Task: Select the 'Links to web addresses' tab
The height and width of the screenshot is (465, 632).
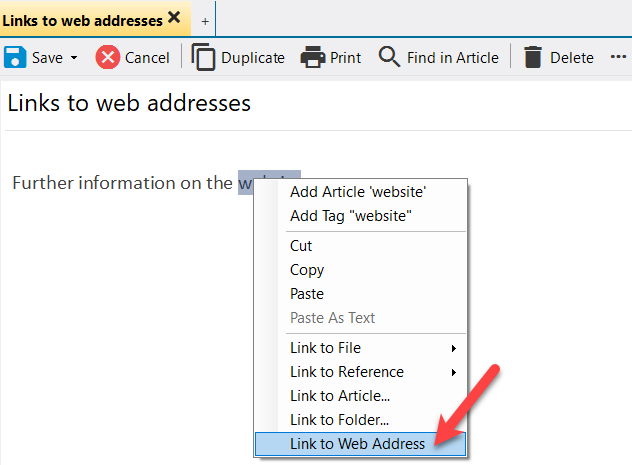Action: [x=82, y=19]
